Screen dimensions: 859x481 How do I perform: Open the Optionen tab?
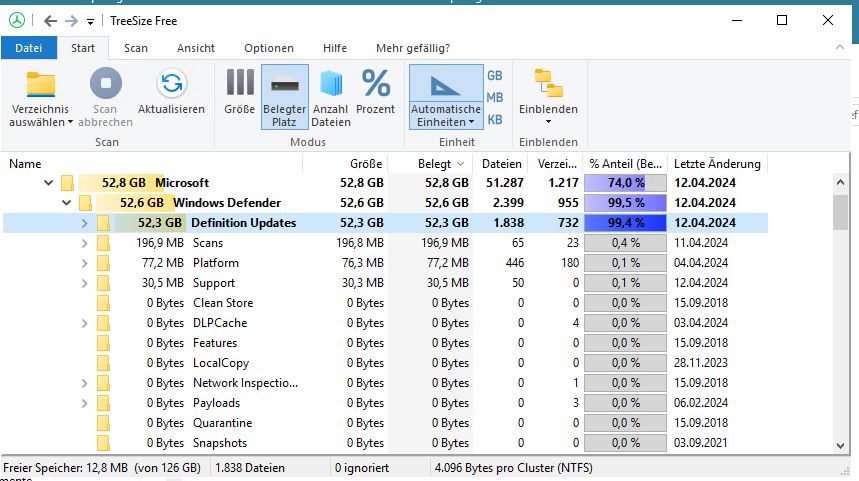(269, 48)
